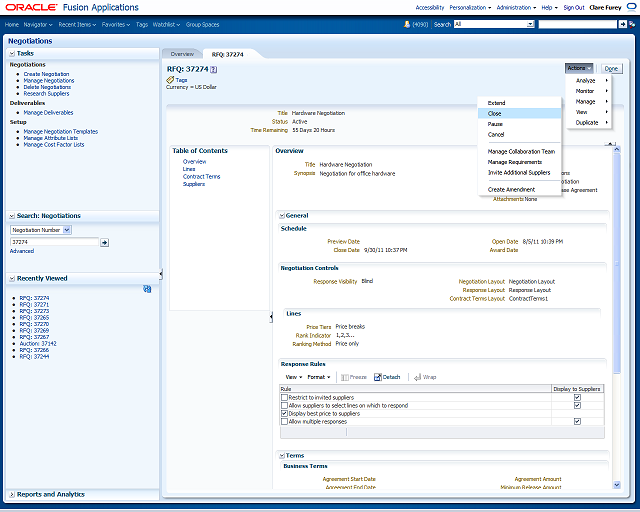Open Manage Negotiation Templates link
This screenshot has width=640, height=512.
(x=60, y=131)
